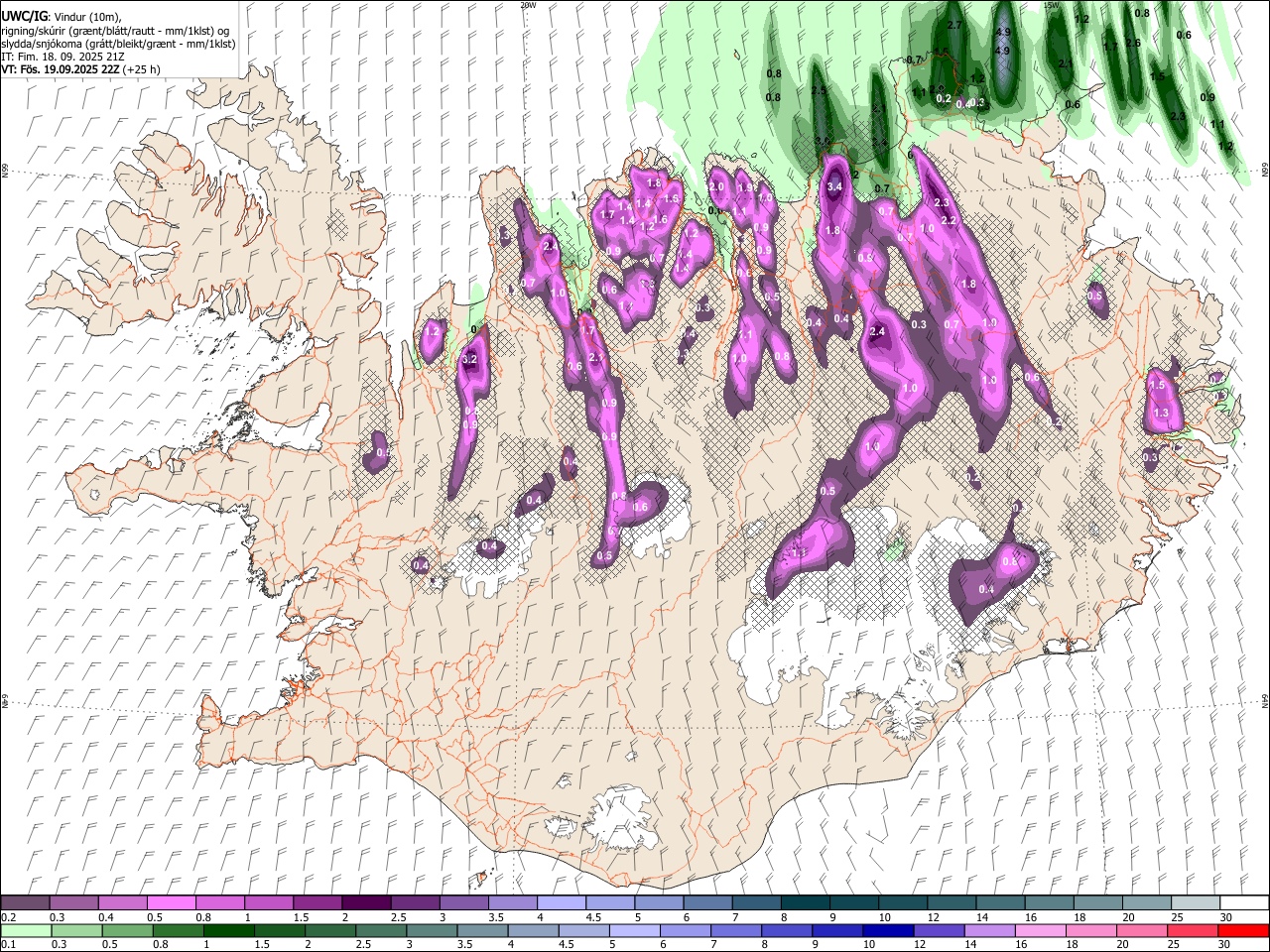Select the light grey snow swatch between 25 and 30
This screenshot has height=952, width=1270.
(1195, 902)
